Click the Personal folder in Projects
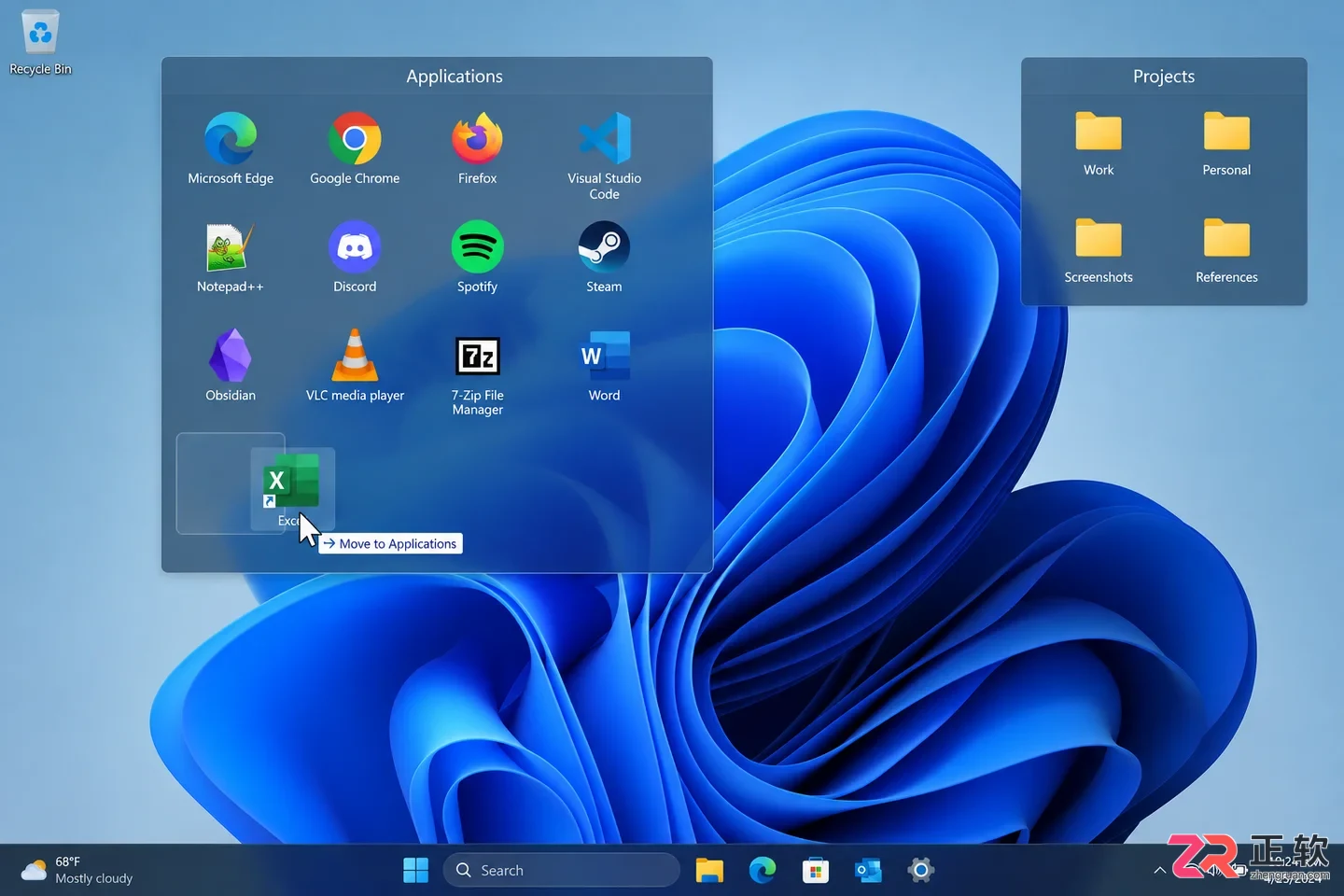Screen dimensions: 1344x896 coord(1226,132)
